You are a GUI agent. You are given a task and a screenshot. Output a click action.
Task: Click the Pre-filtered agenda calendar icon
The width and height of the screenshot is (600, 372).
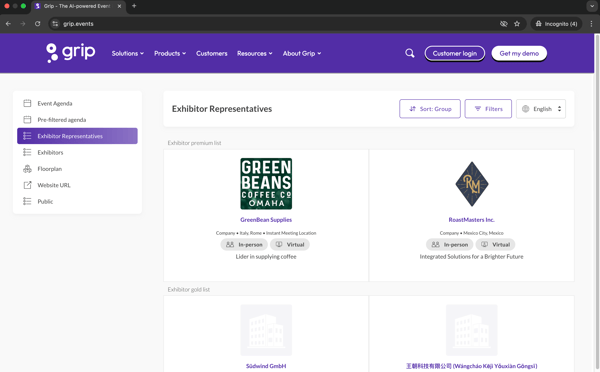coord(27,120)
